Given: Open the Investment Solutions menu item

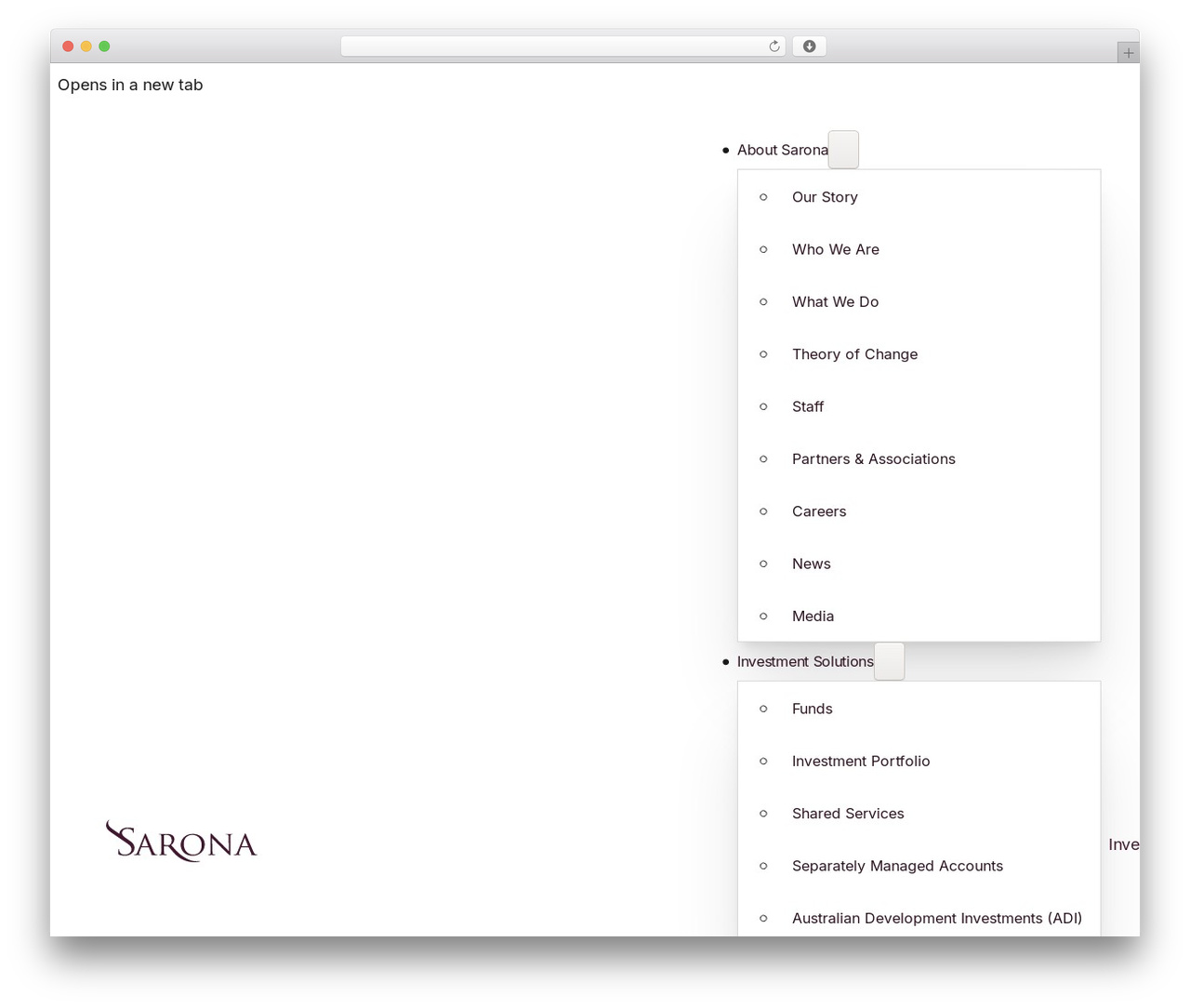Looking at the screenshot, I should click(x=805, y=661).
